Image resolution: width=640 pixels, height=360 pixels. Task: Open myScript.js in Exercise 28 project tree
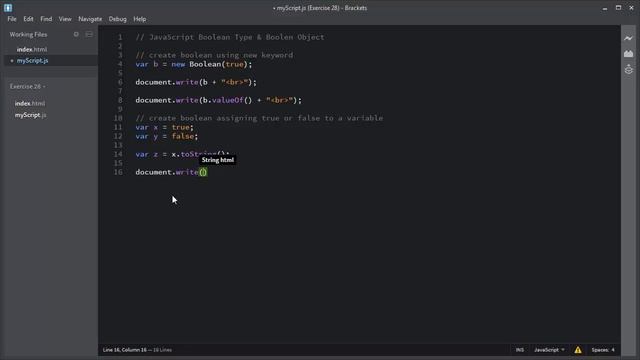coord(31,115)
